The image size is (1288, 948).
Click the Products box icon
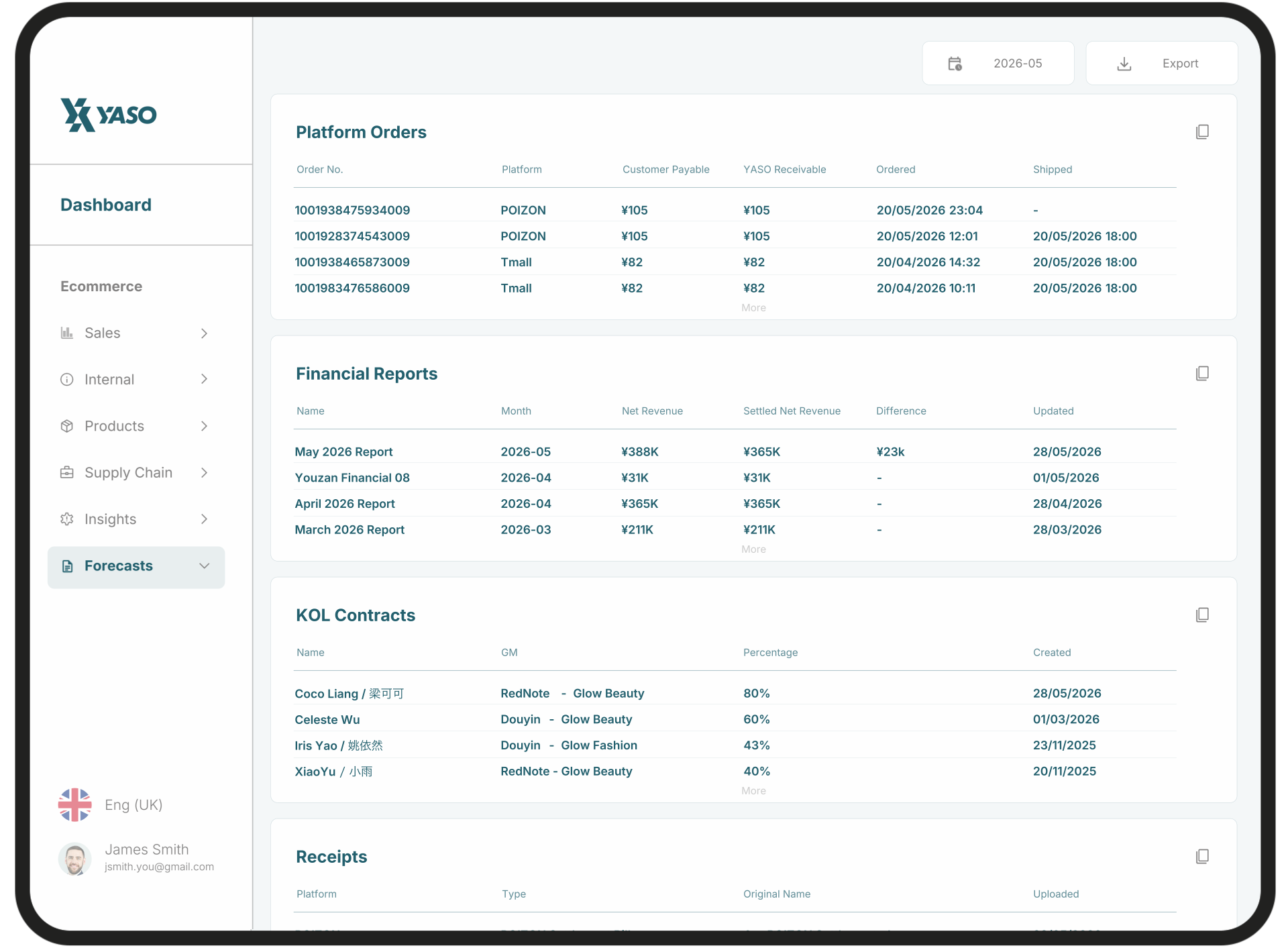point(67,426)
